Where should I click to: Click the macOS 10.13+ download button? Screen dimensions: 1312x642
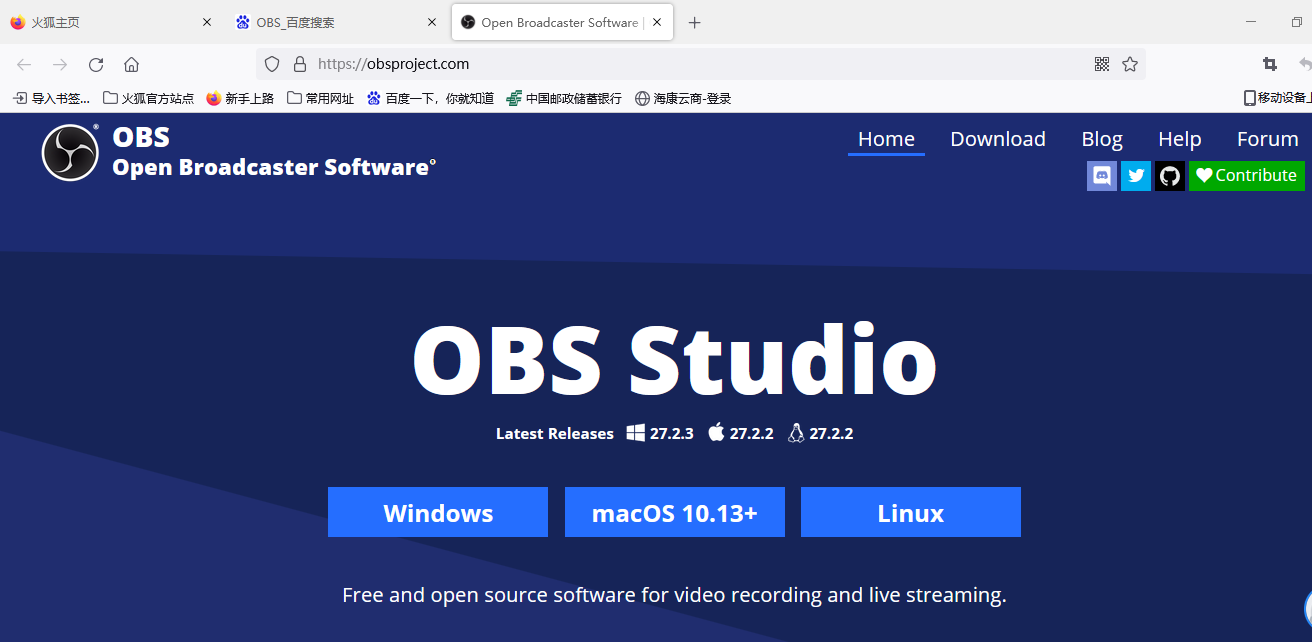(675, 512)
